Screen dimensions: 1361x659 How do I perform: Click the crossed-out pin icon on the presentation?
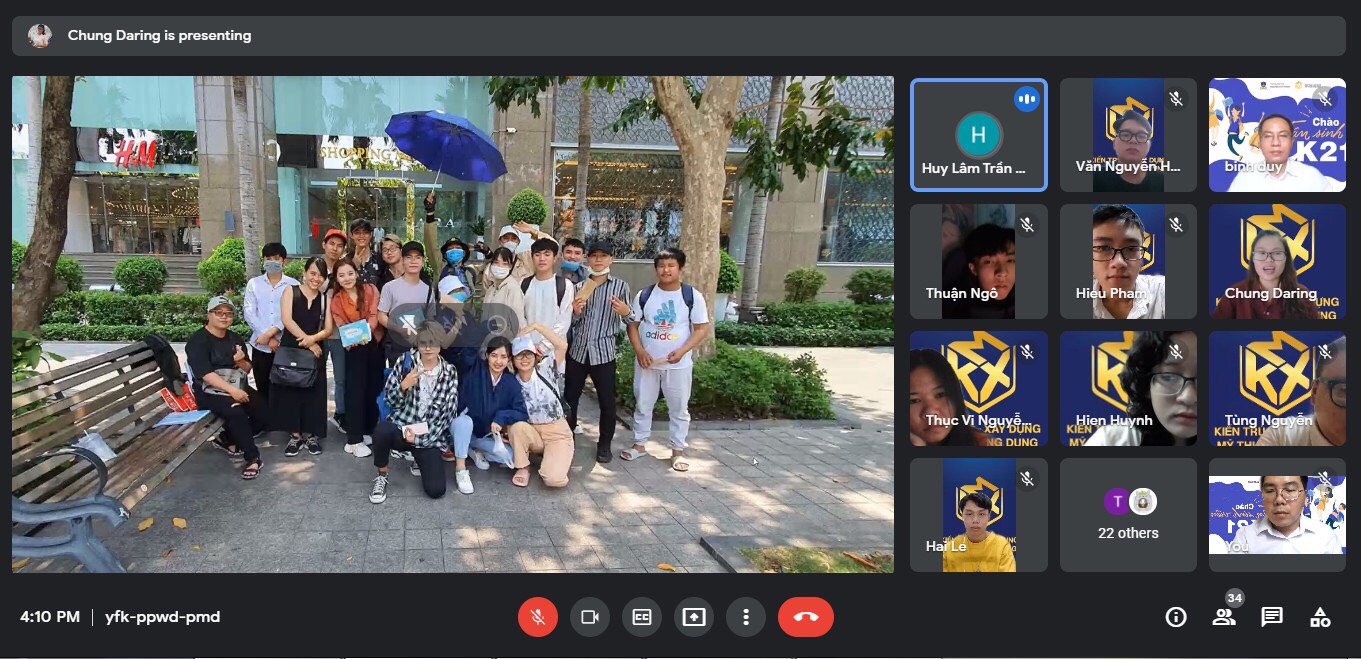(409, 324)
